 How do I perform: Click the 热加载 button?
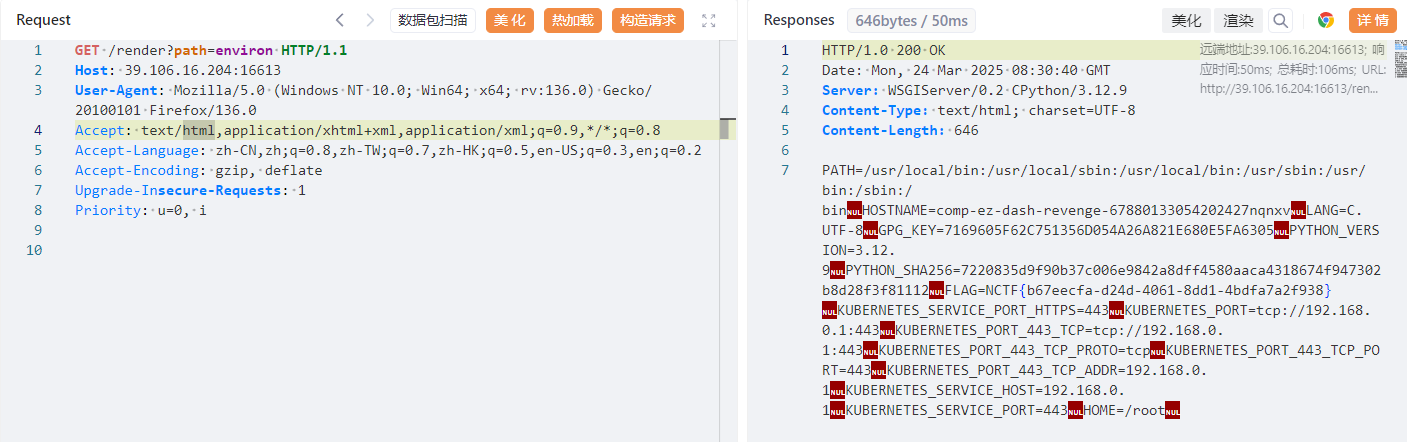[572, 20]
